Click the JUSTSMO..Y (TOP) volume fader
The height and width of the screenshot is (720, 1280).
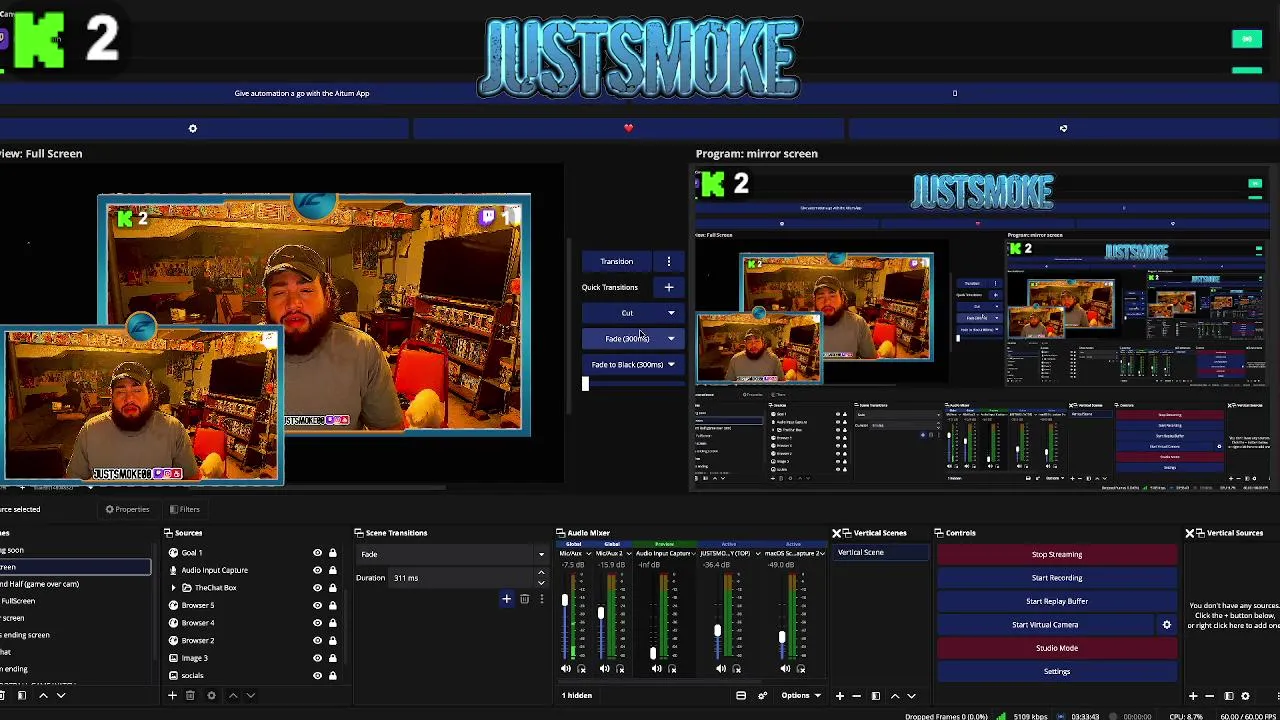point(717,631)
